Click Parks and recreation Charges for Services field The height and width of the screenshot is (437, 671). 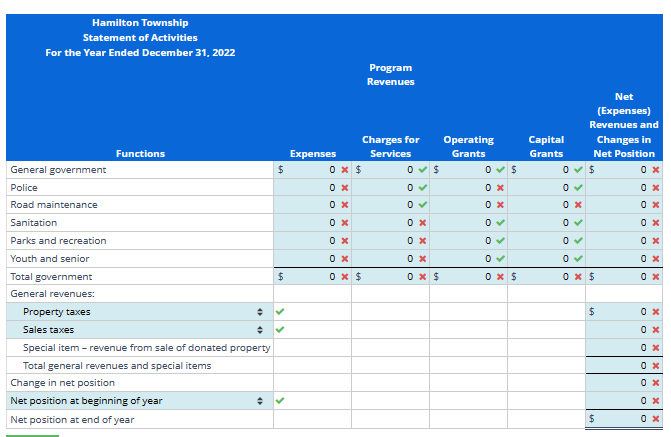pos(390,241)
